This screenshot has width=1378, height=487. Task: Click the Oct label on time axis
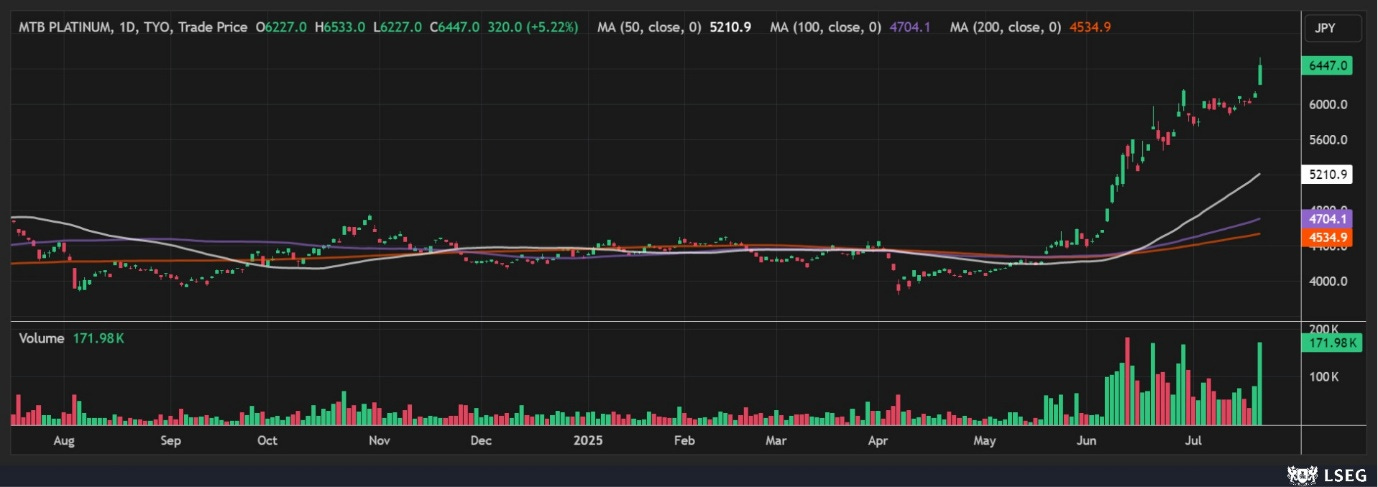(267, 440)
